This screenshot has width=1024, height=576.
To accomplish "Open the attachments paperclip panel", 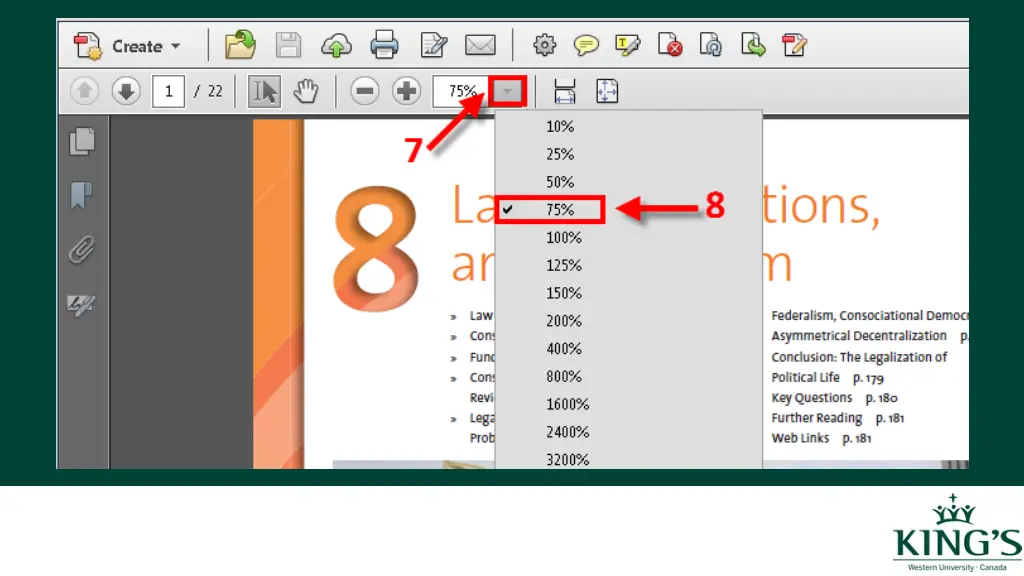I will pos(82,249).
